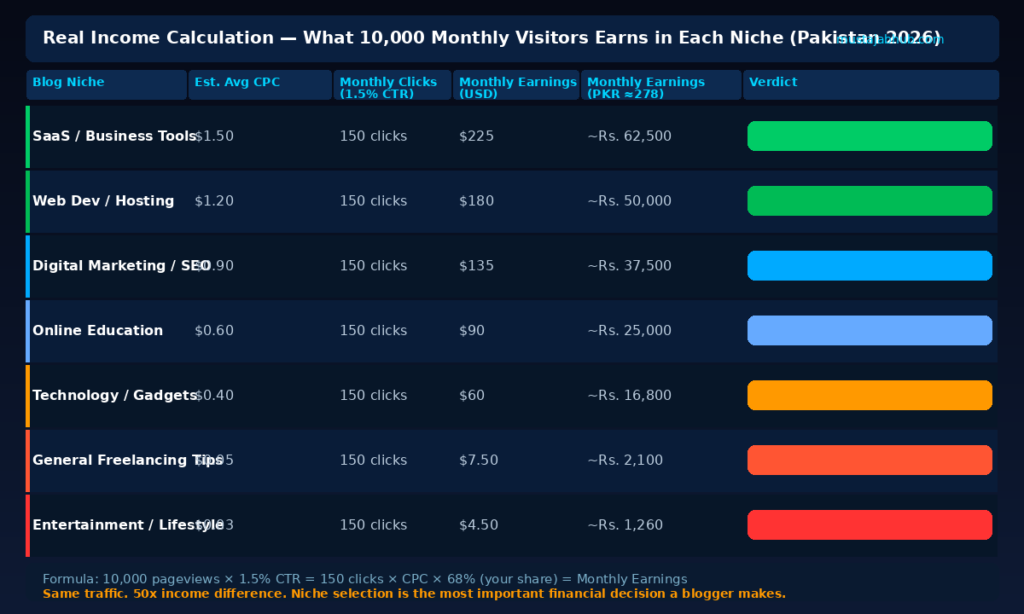Click the 'Monthly Clicks (1.5% CTR)' header
Viewport: 1024px width, 614px height.
(392, 84)
